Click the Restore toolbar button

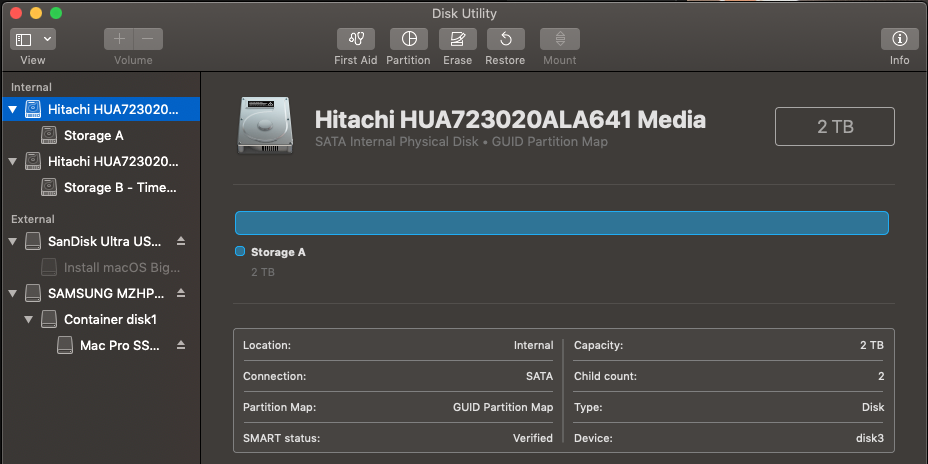click(x=505, y=40)
